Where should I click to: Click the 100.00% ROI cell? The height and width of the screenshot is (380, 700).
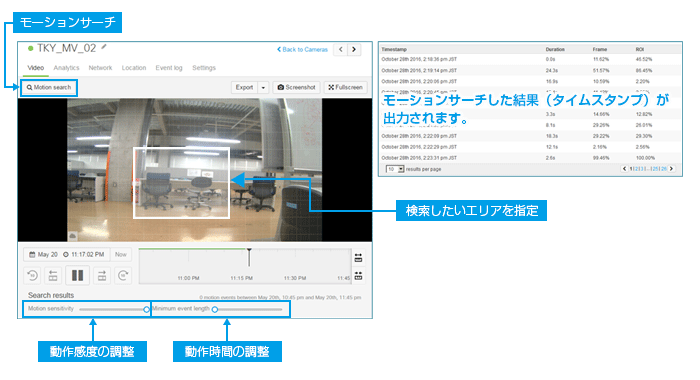645,158
